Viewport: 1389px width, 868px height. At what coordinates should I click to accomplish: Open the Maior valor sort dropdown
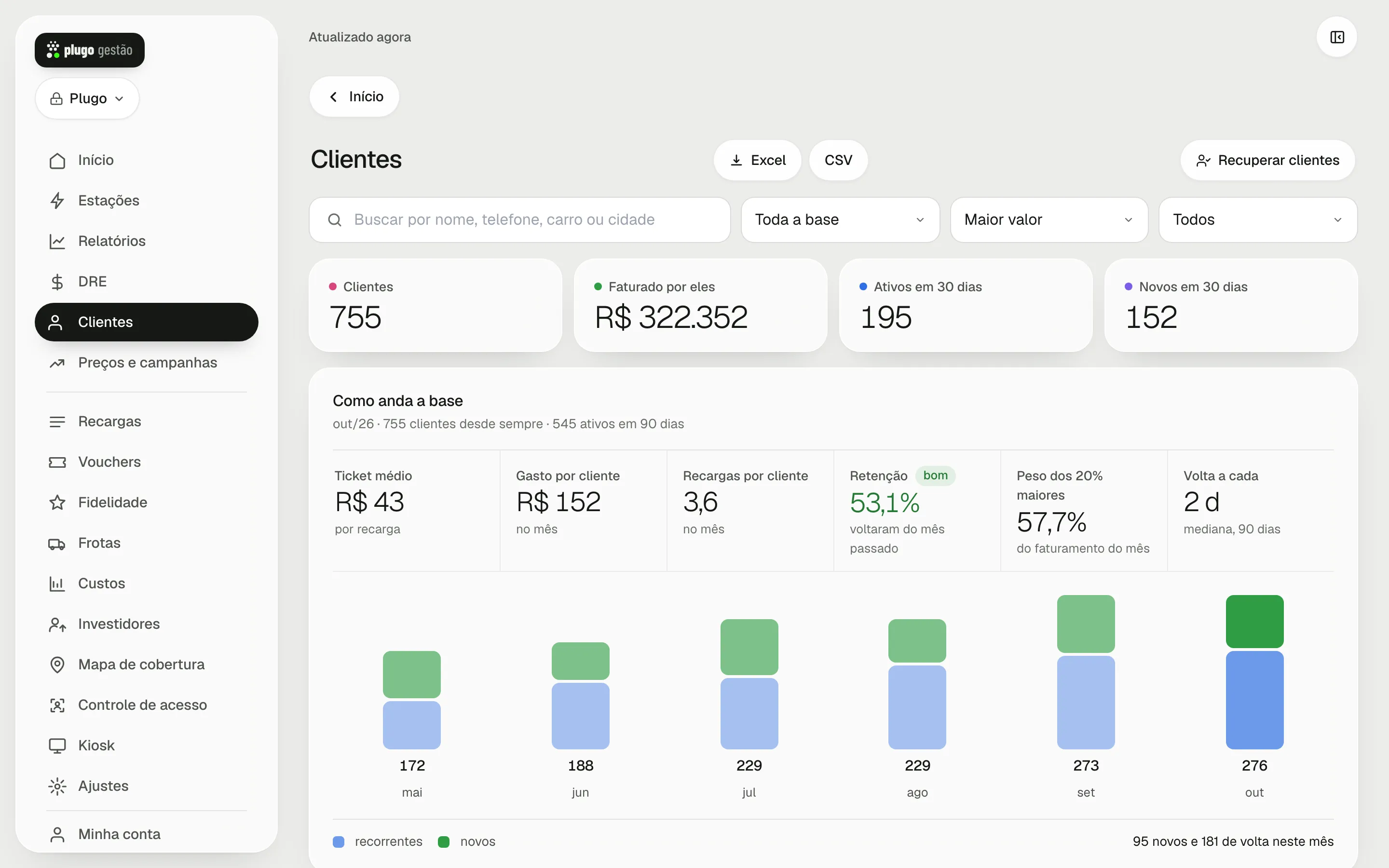click(x=1049, y=220)
